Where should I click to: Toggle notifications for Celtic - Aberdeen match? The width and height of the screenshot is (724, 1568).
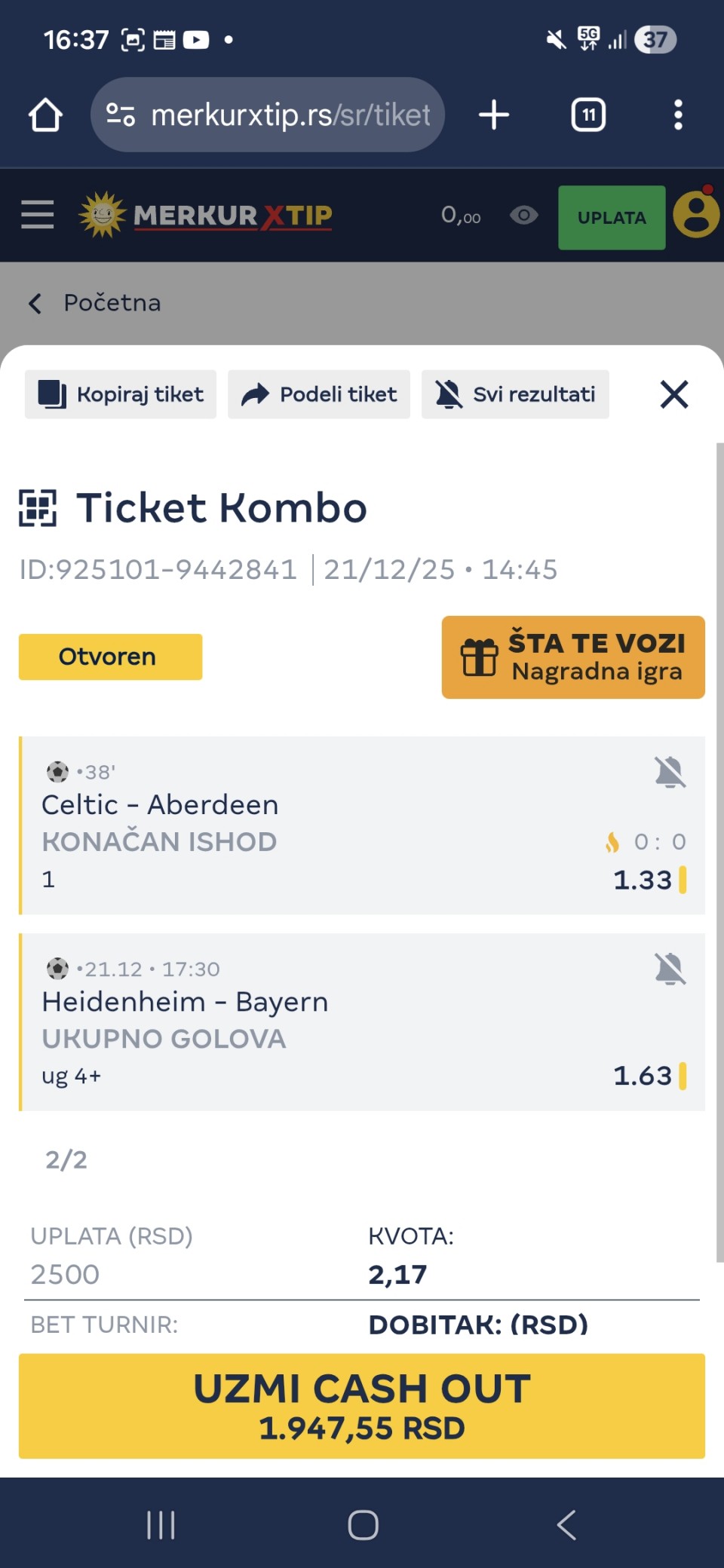coord(670,773)
